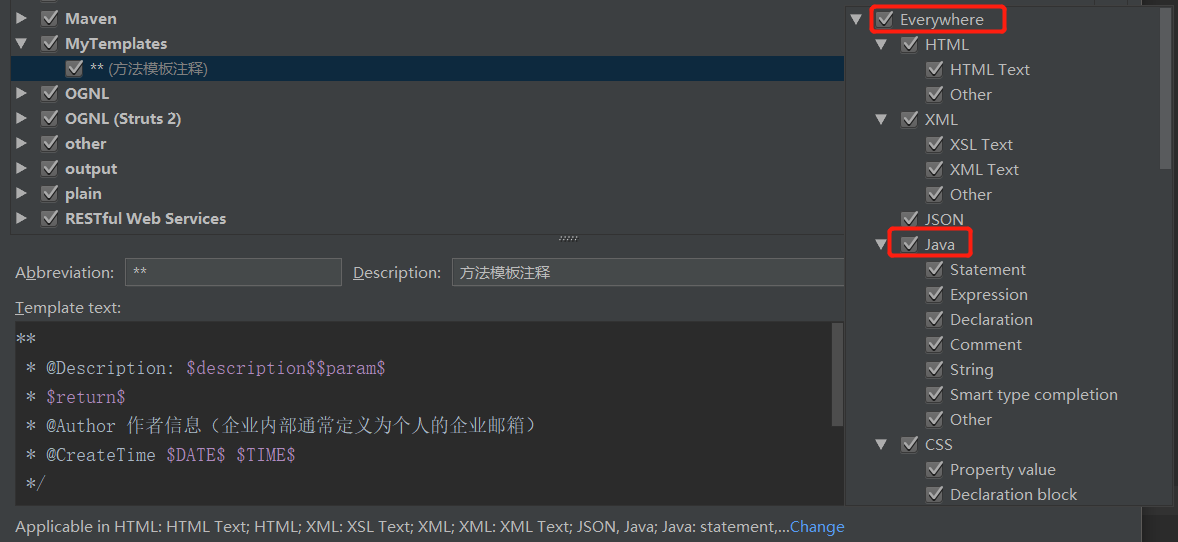Expand the other template group
This screenshot has height=542, width=1178.
pyautogui.click(x=21, y=144)
